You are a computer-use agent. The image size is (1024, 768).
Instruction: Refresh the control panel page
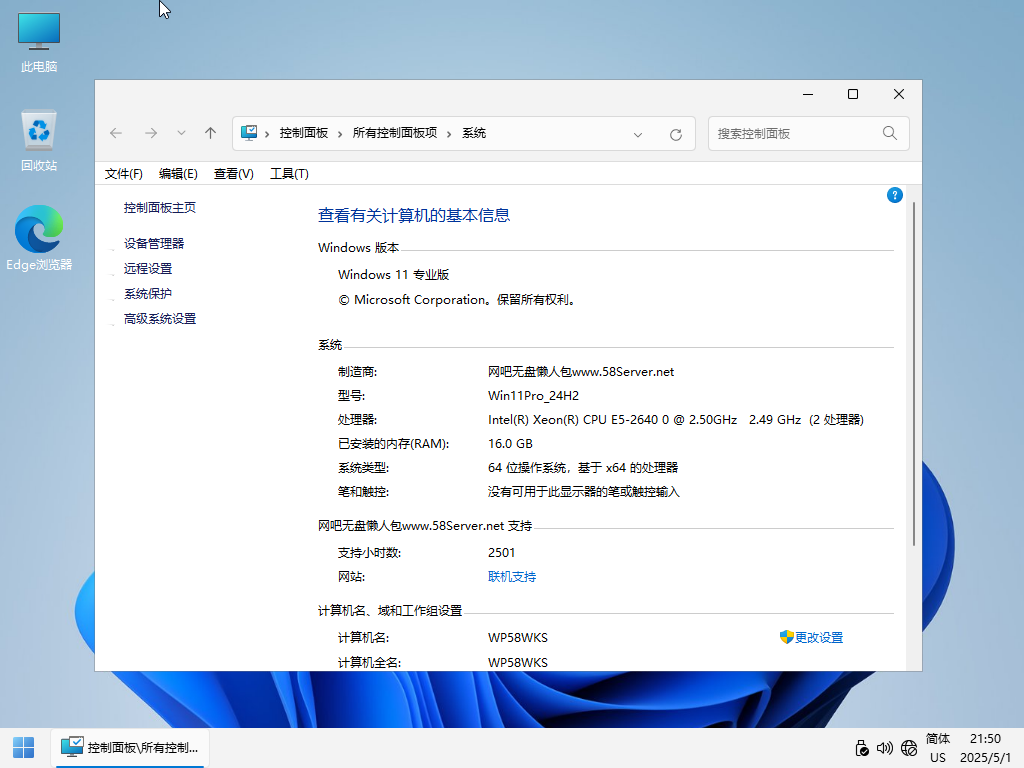(676, 135)
